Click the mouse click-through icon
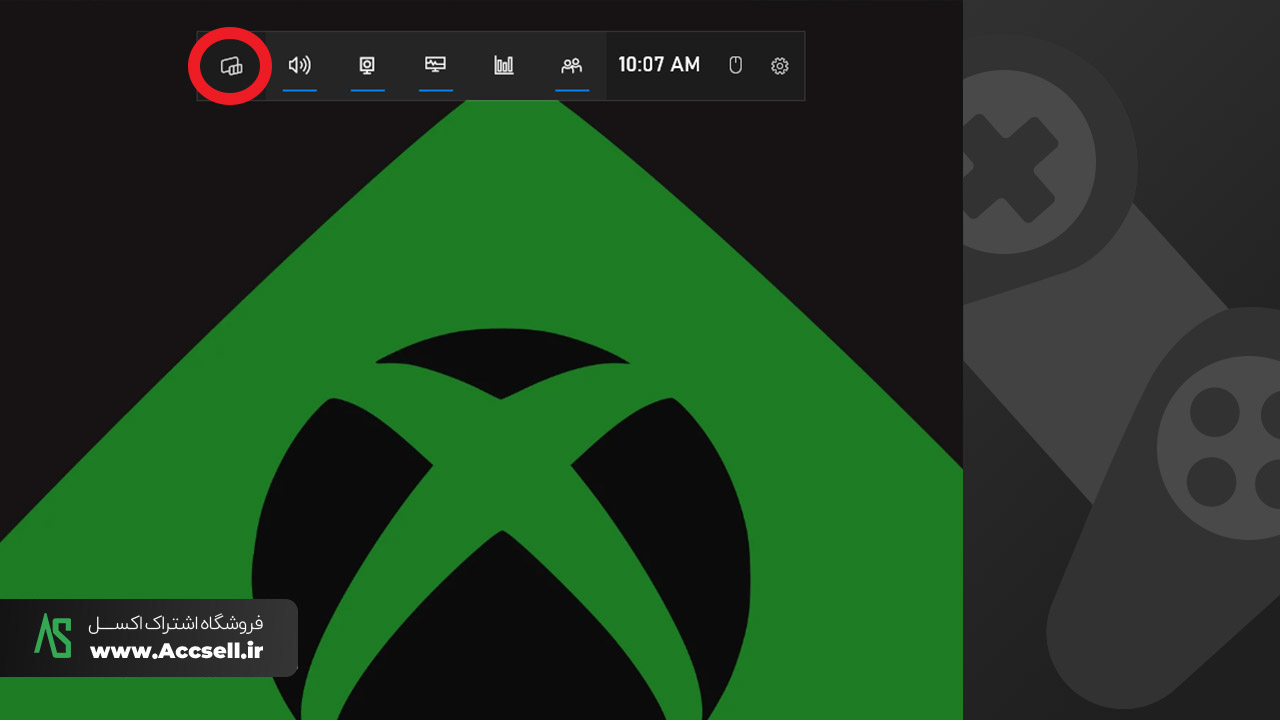This screenshot has width=1280, height=720. [735, 66]
